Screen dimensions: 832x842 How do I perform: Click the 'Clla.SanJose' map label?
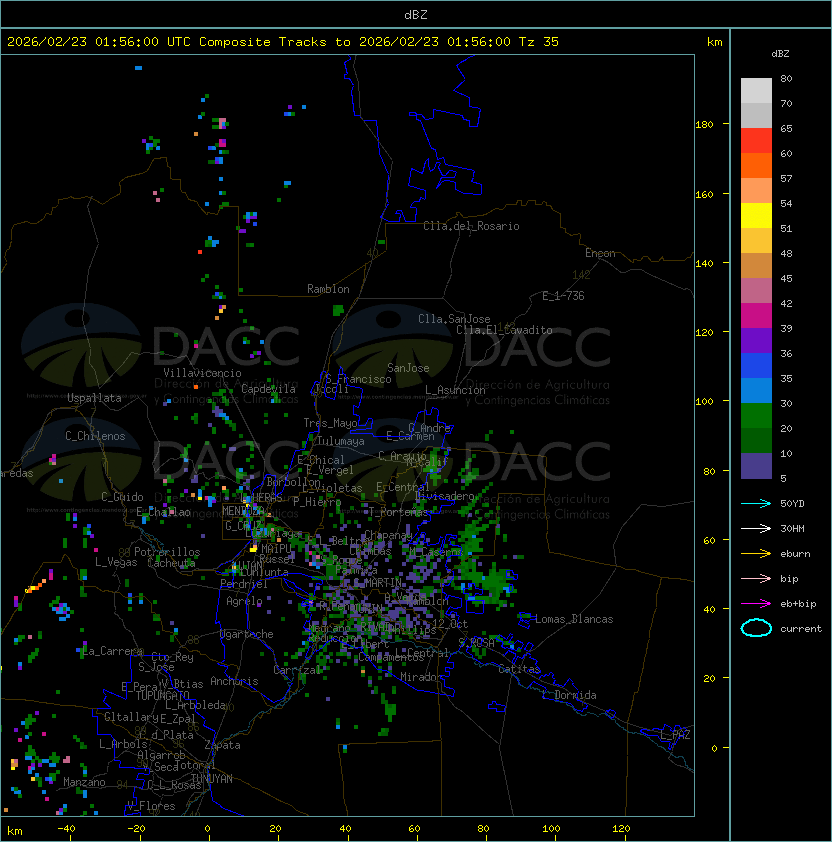[x=454, y=319]
